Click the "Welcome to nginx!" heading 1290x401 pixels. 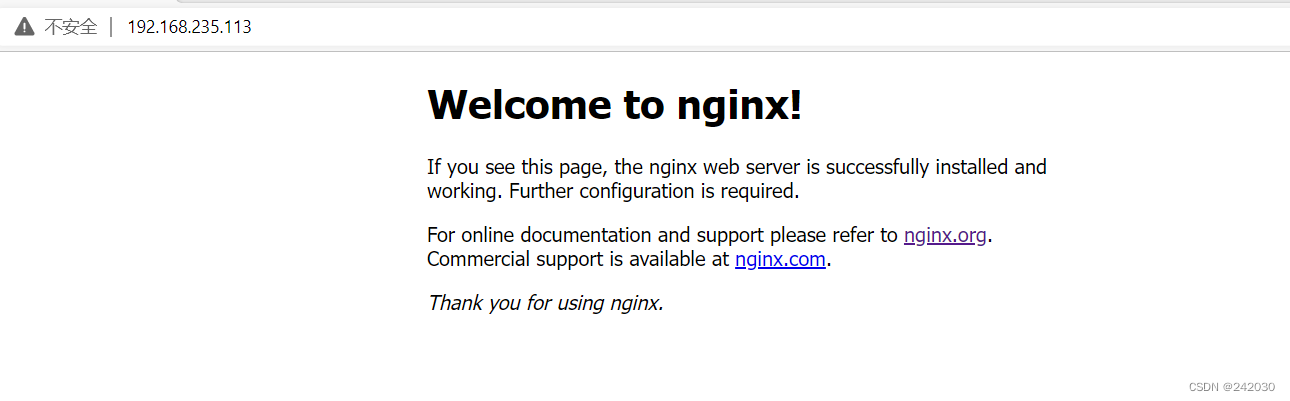(615, 104)
